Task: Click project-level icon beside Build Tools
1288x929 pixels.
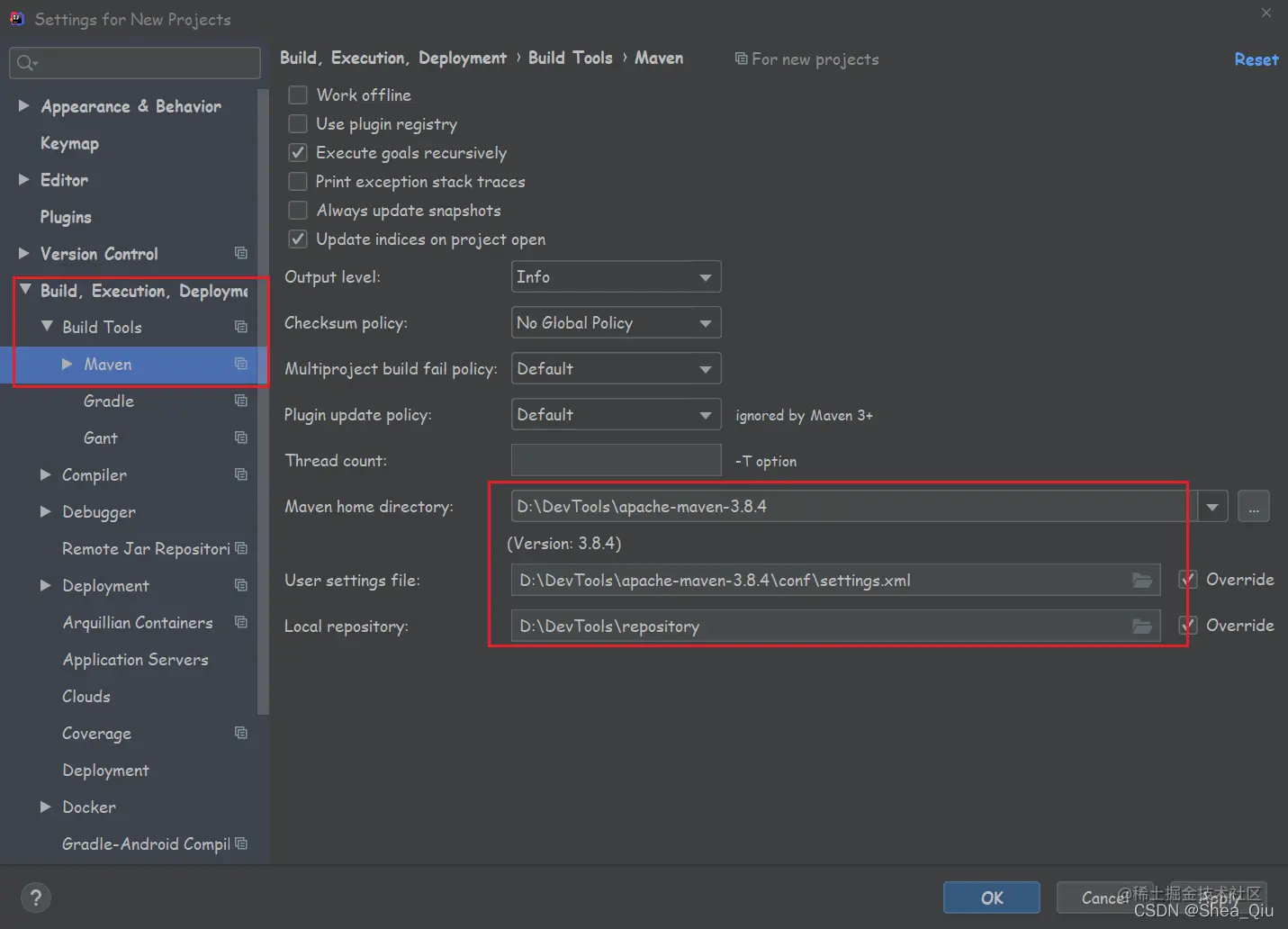Action: pyautogui.click(x=241, y=327)
